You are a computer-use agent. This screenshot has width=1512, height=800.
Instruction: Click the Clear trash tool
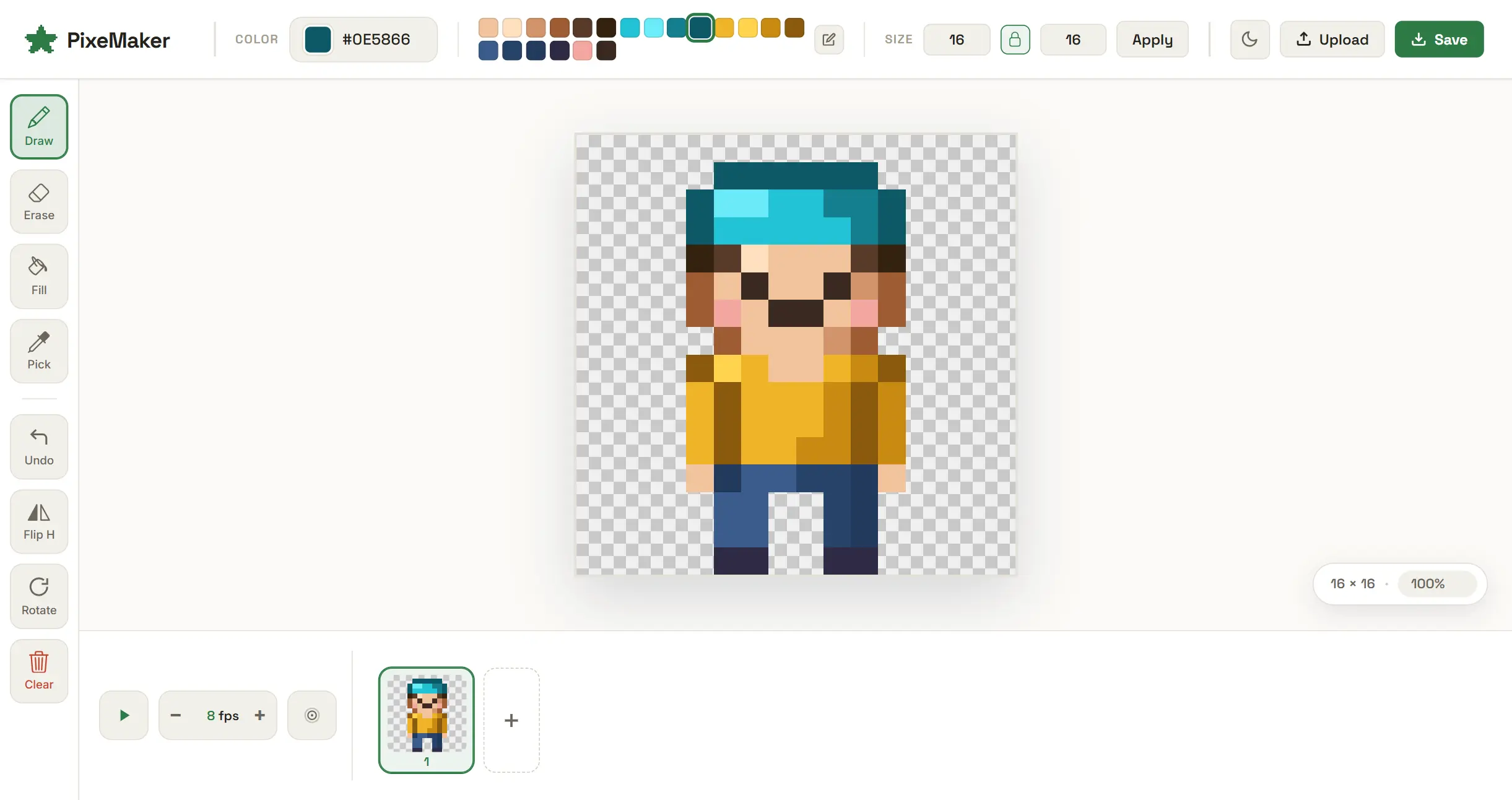pyautogui.click(x=39, y=671)
